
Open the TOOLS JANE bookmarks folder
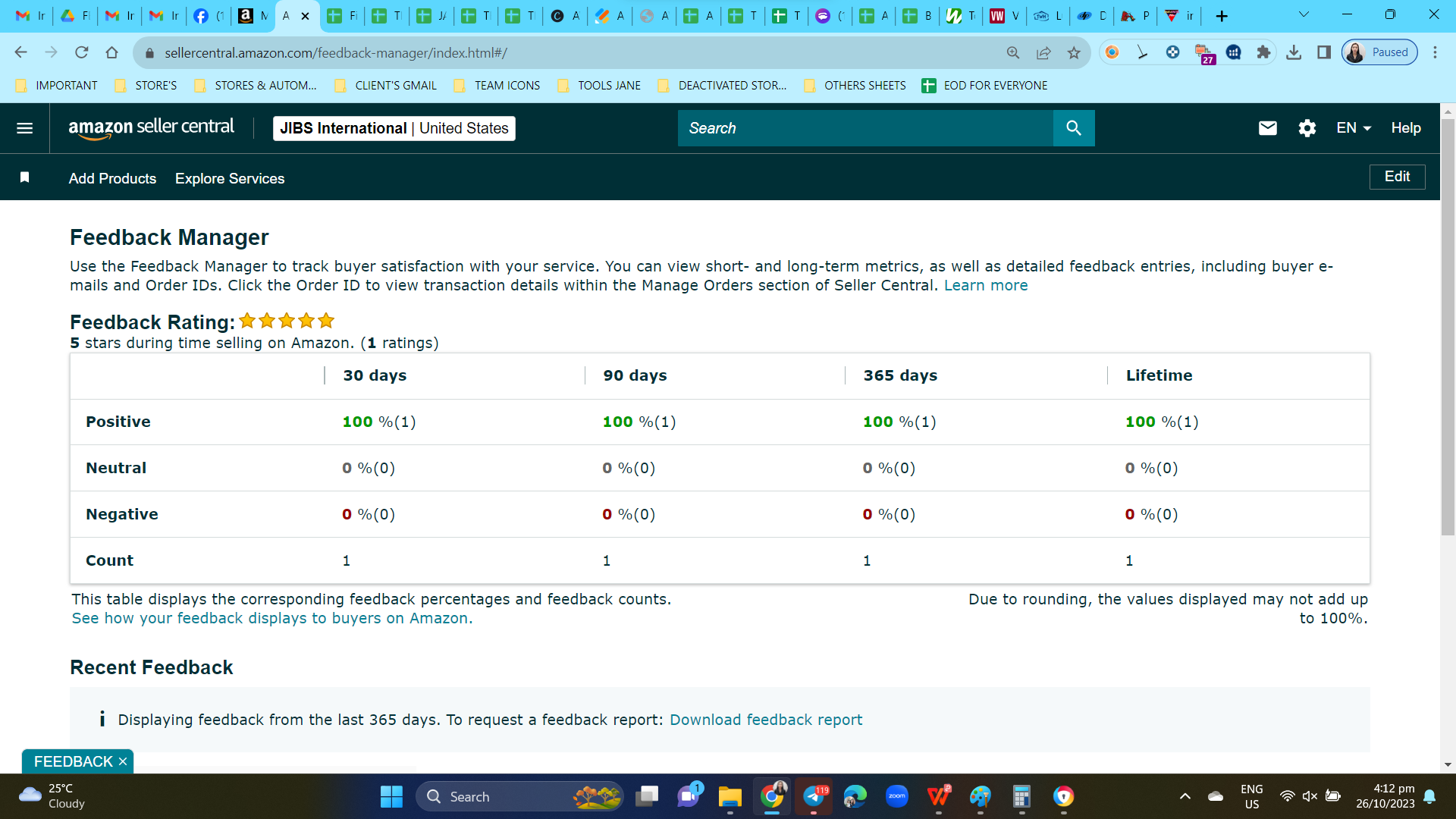599,86
